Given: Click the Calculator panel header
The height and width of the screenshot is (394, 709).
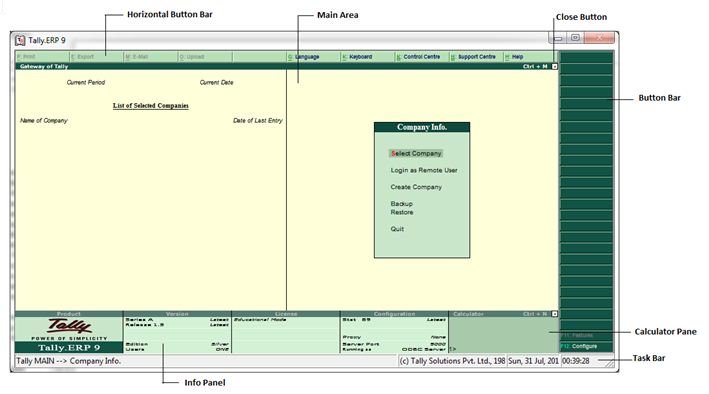Looking at the screenshot, I should 503,313.
